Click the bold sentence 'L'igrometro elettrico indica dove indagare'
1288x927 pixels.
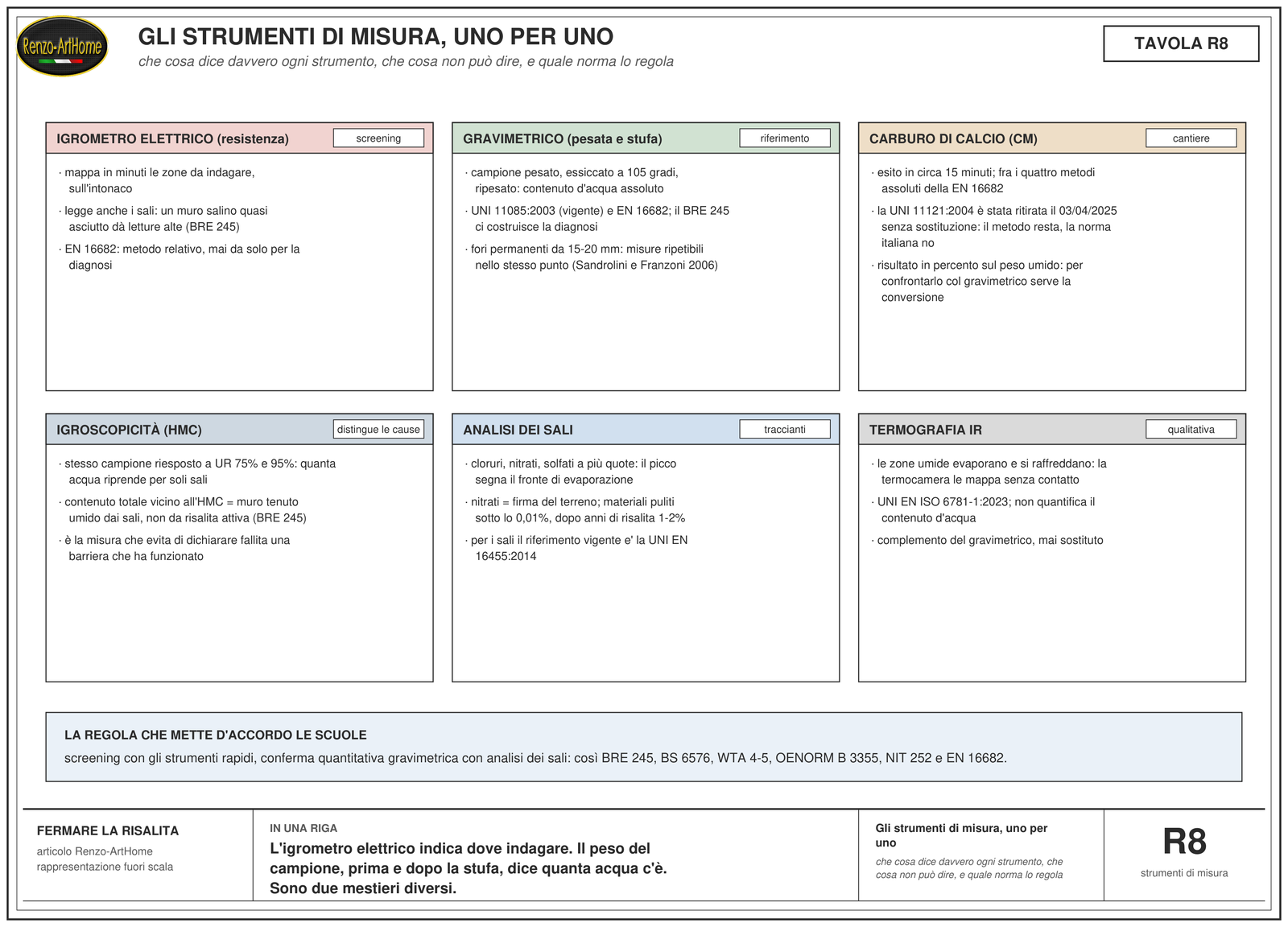pyautogui.click(x=469, y=868)
